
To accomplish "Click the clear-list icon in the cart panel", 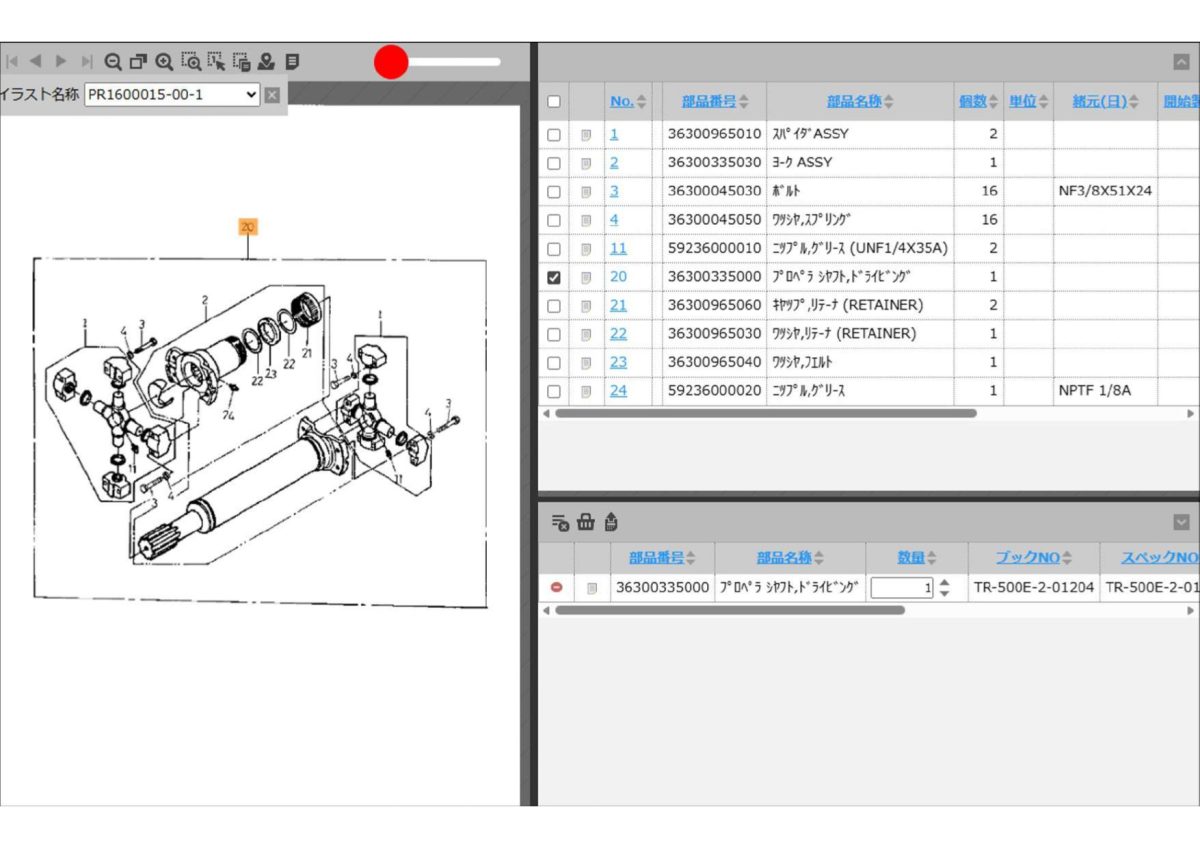I will (x=560, y=522).
